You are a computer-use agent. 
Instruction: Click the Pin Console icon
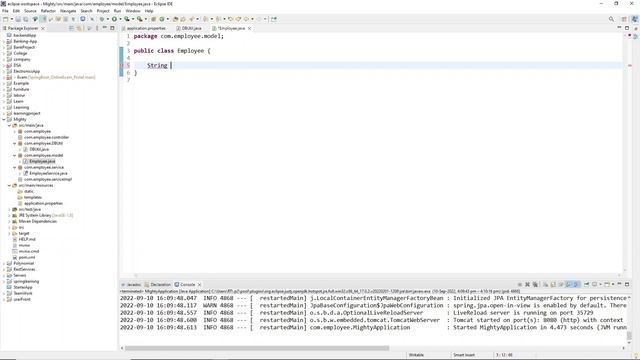[587, 284]
